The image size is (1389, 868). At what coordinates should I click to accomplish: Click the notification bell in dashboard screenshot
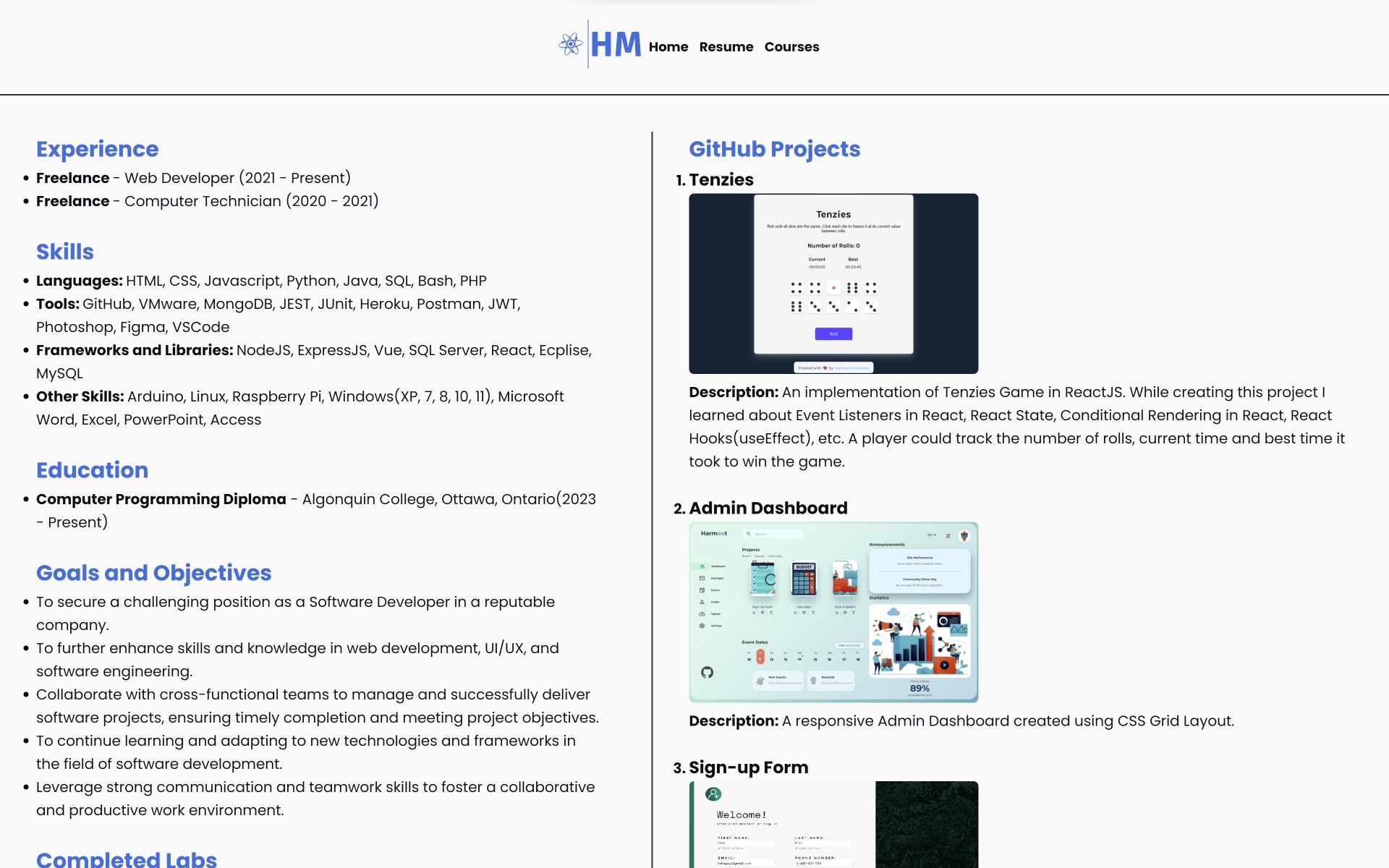pos(948,536)
